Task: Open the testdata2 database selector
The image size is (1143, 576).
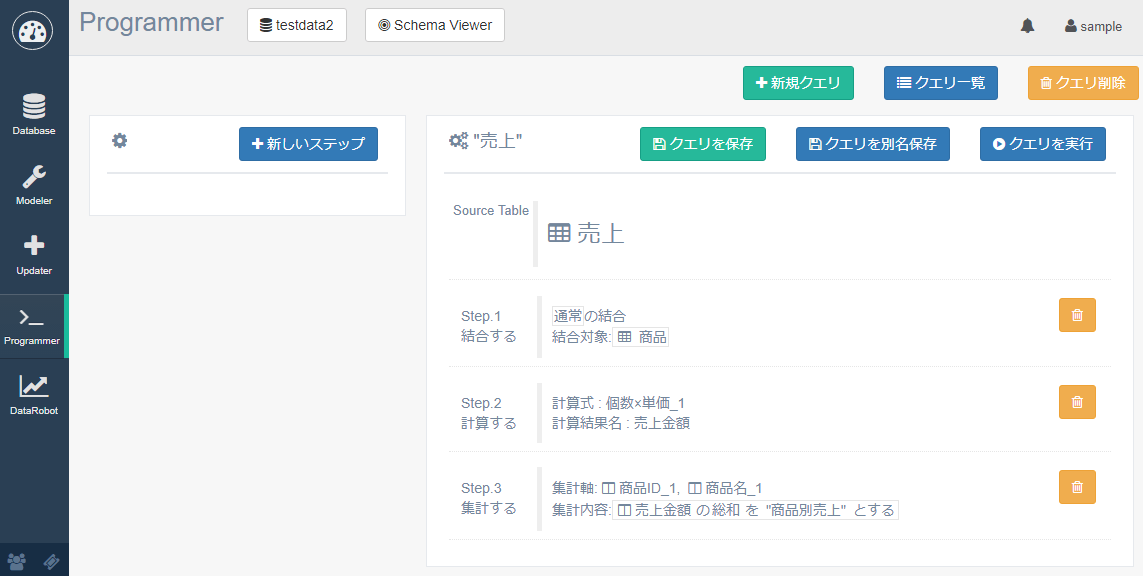Action: tap(296, 25)
